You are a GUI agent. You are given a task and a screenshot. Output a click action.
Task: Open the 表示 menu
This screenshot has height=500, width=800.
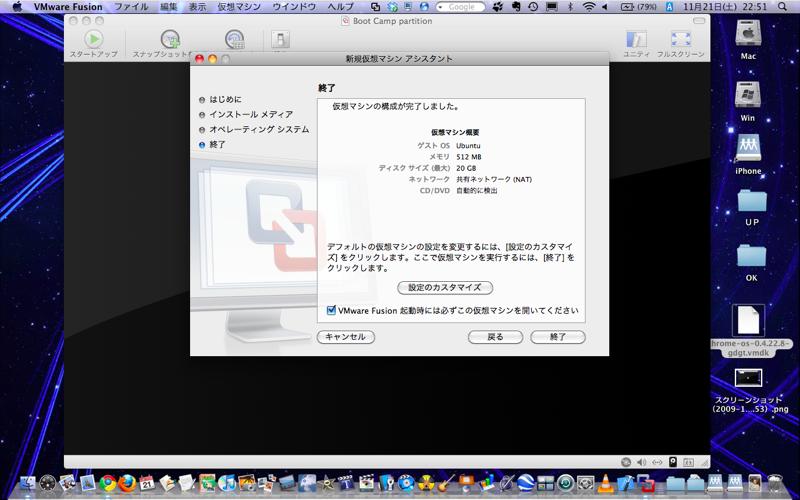197,7
